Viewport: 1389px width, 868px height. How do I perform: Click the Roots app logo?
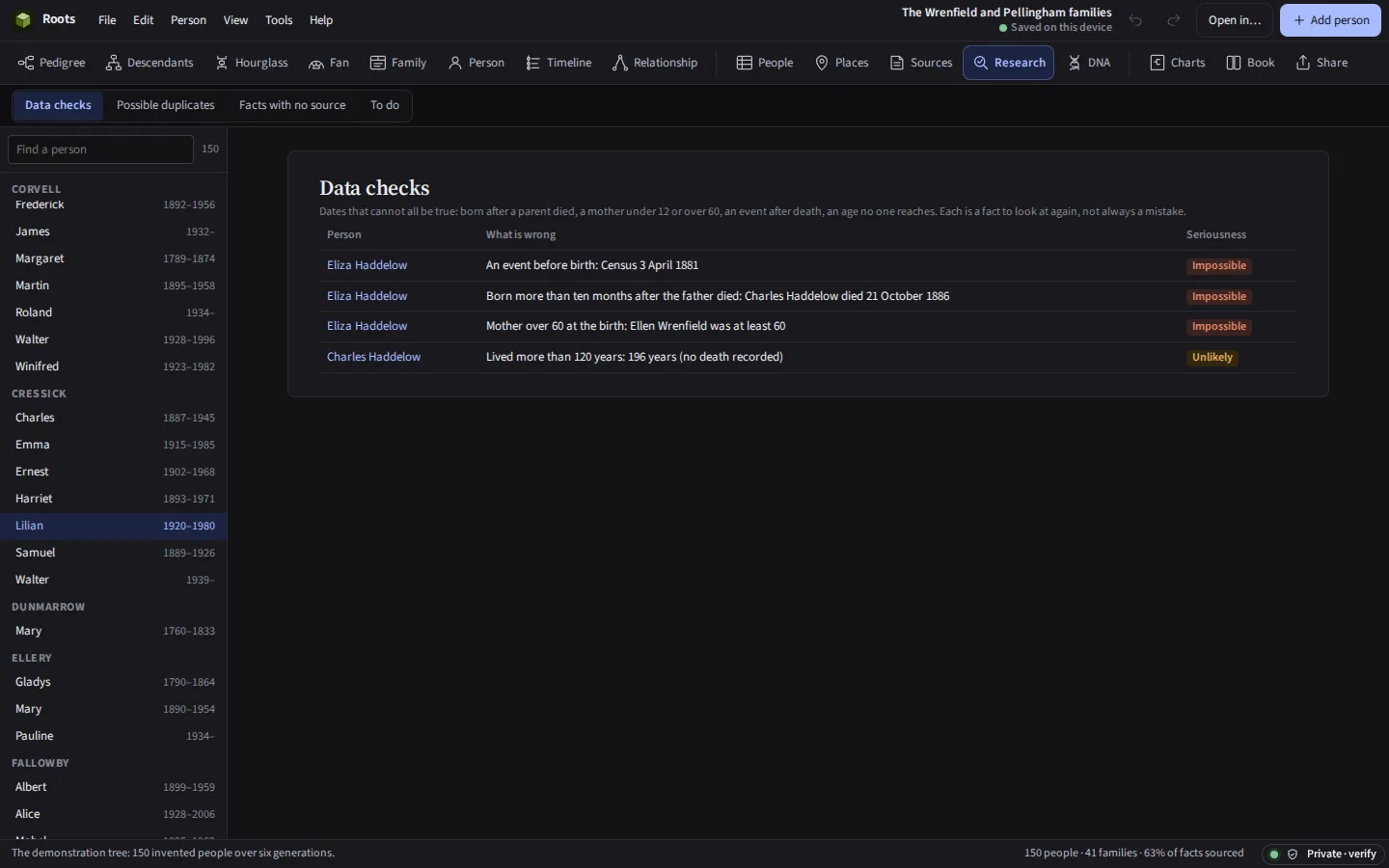click(x=23, y=20)
